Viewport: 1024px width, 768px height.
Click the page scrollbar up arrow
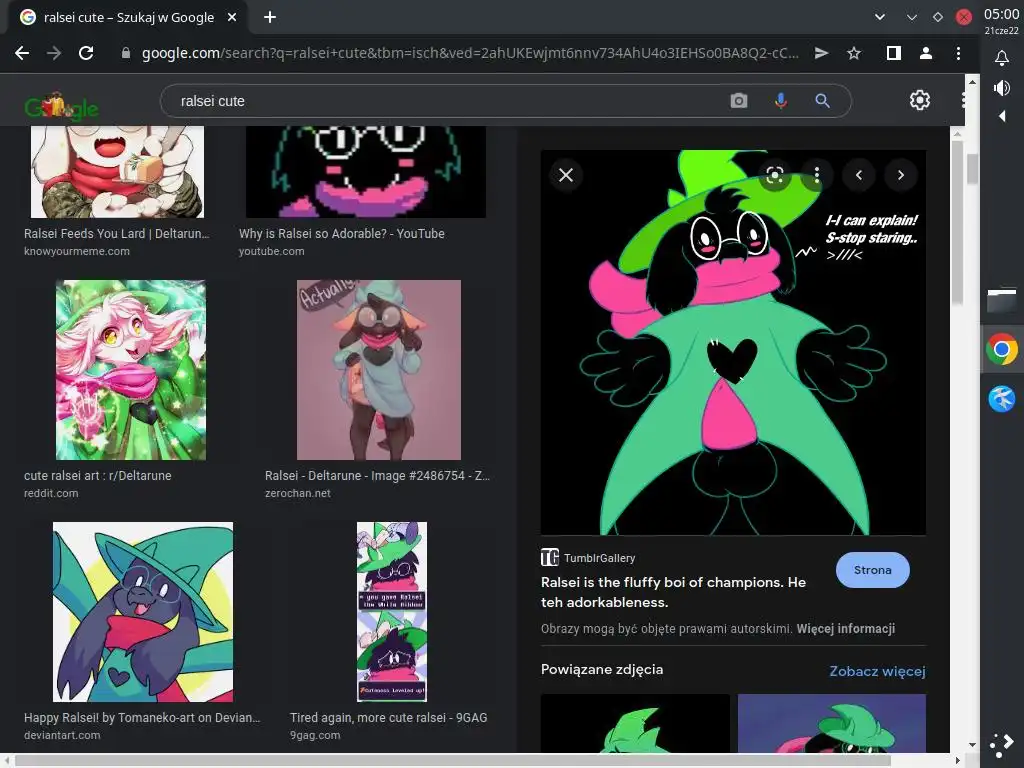[972, 82]
